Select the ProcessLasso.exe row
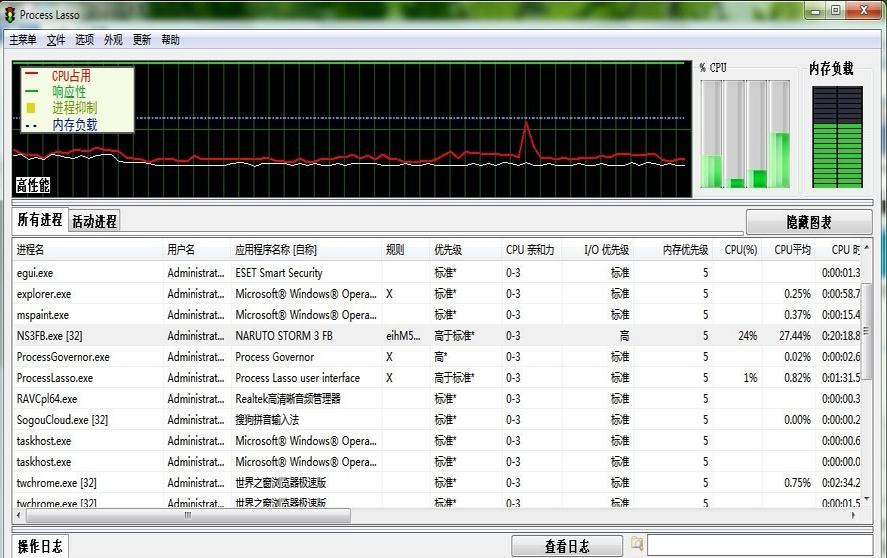Viewport: 887px width, 558px height. tap(437, 377)
